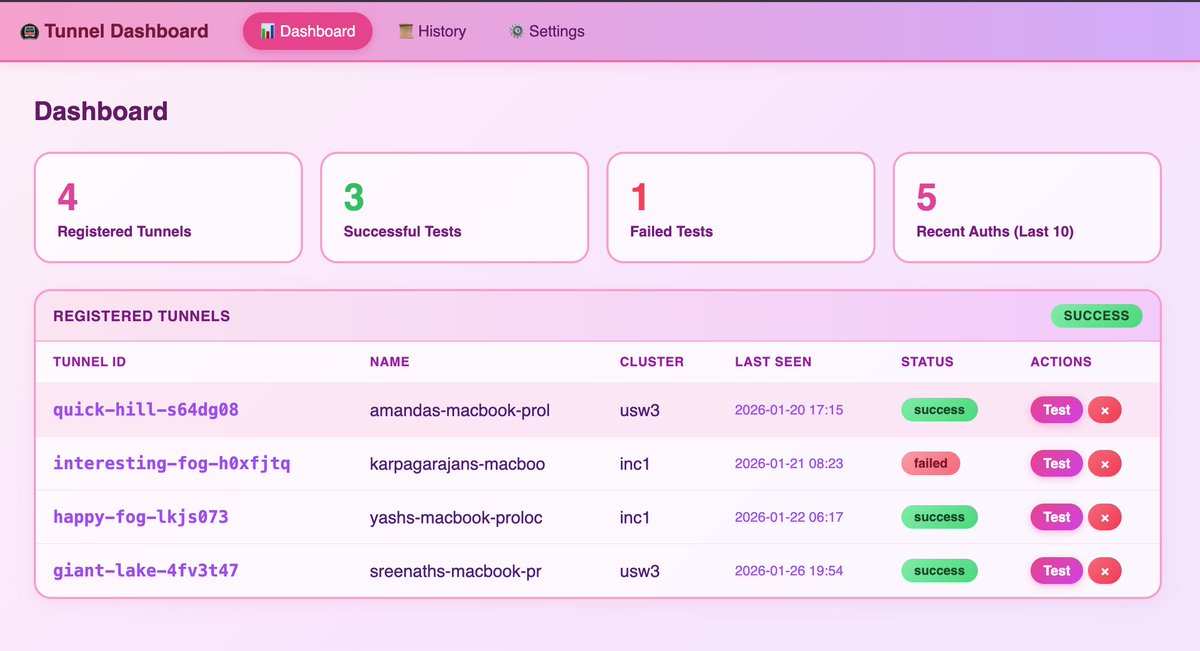Click the success badge in giant-lake row

(939, 571)
